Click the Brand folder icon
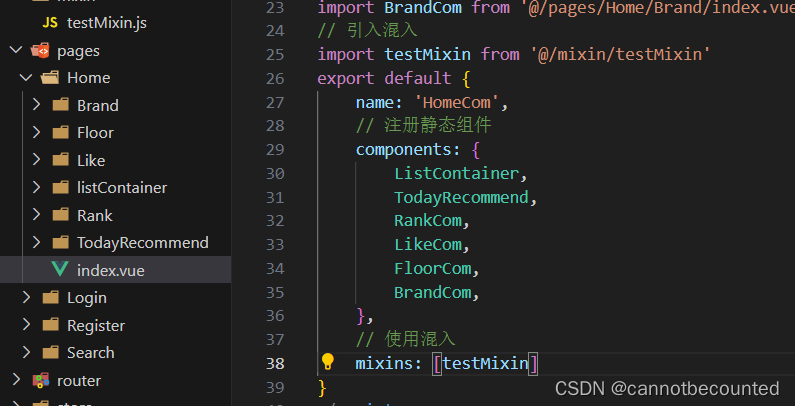 60,105
